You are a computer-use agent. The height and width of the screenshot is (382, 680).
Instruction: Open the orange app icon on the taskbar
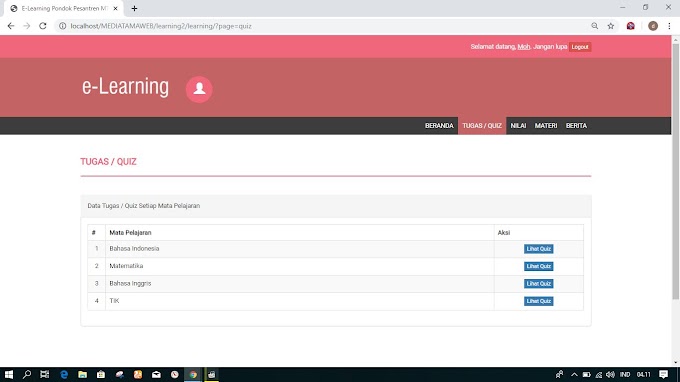[x=137, y=375]
